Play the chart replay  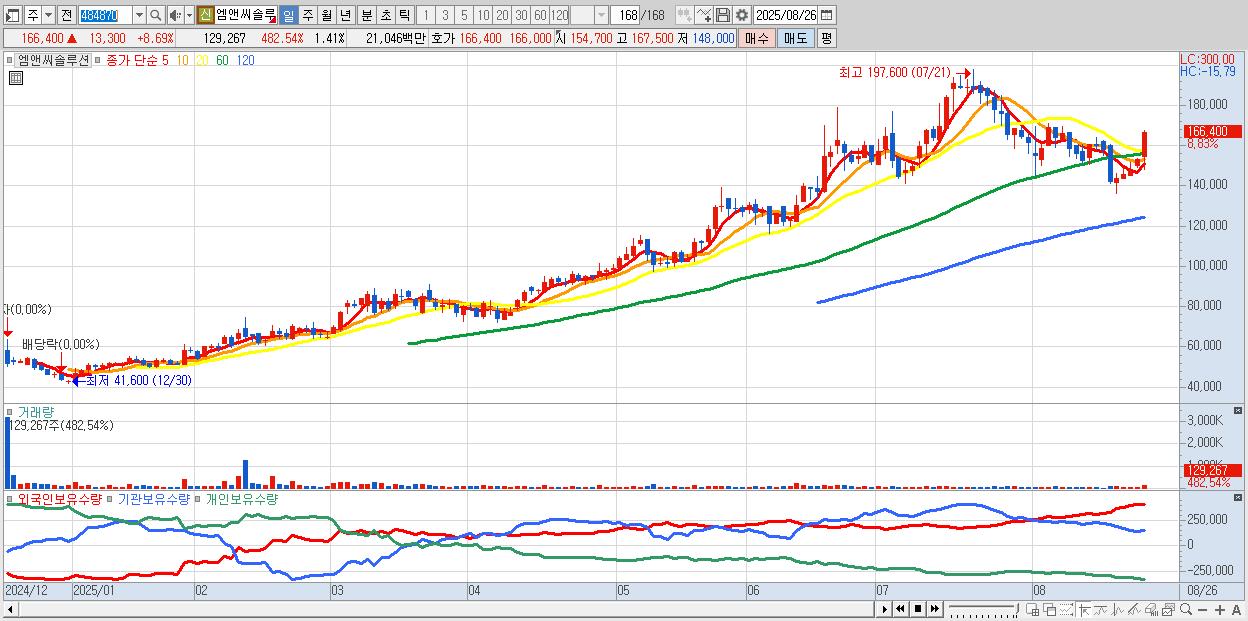[884, 610]
